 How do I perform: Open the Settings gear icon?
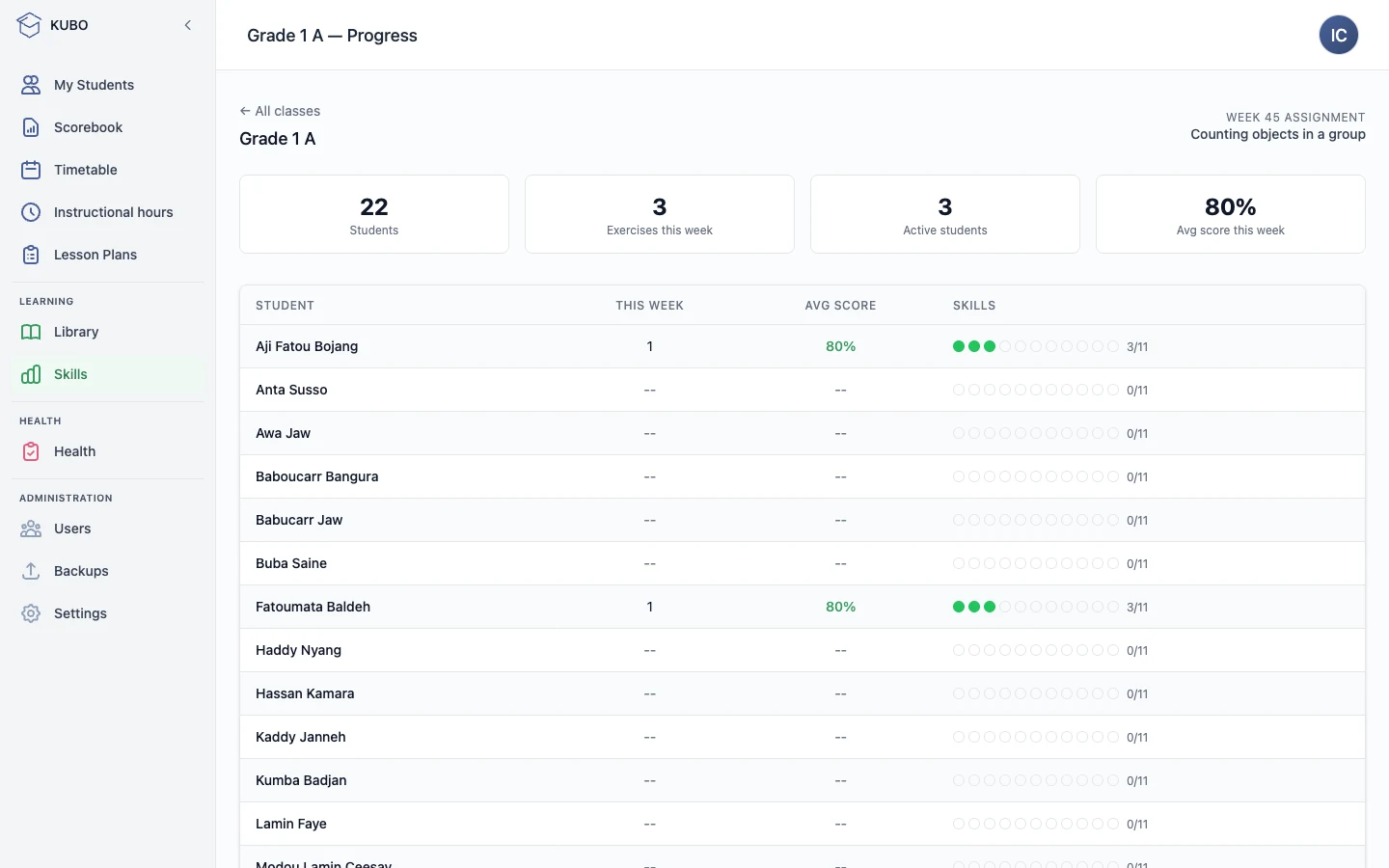click(31, 613)
